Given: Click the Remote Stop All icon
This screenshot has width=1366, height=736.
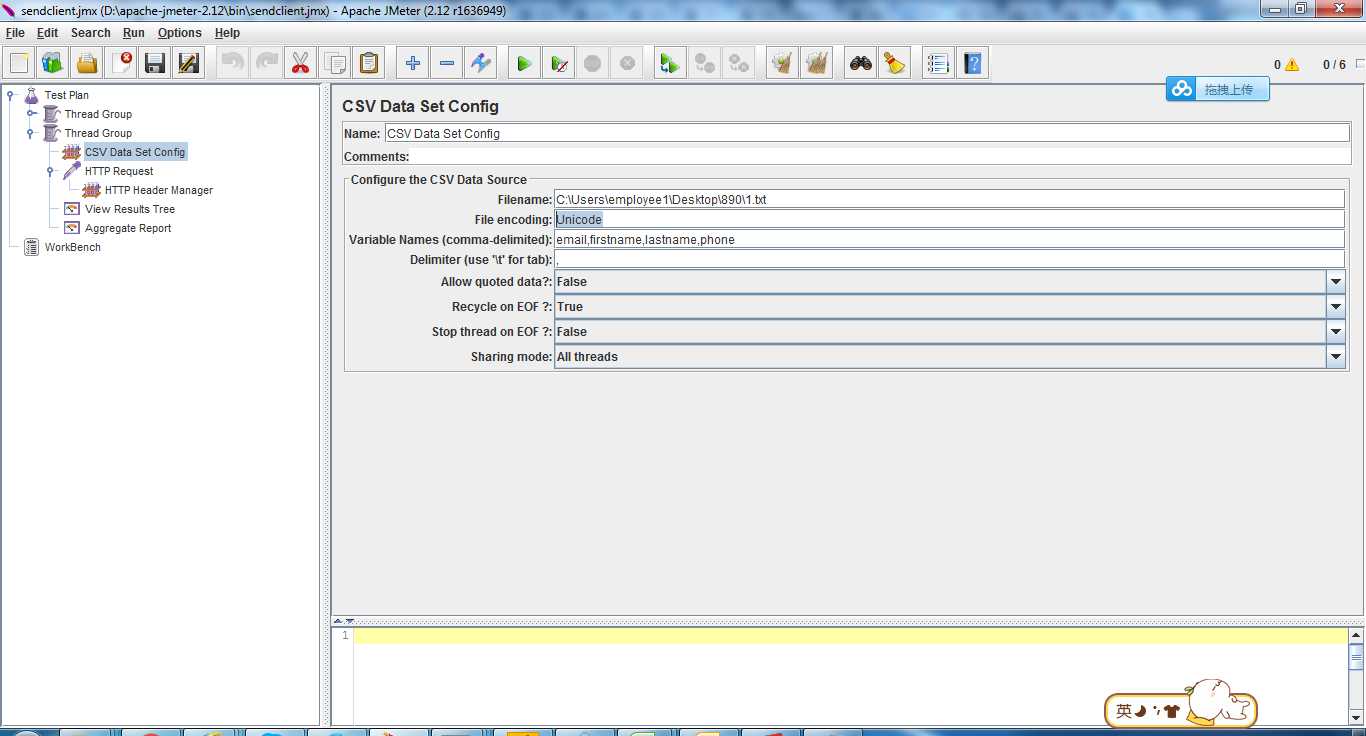Looking at the screenshot, I should (704, 63).
